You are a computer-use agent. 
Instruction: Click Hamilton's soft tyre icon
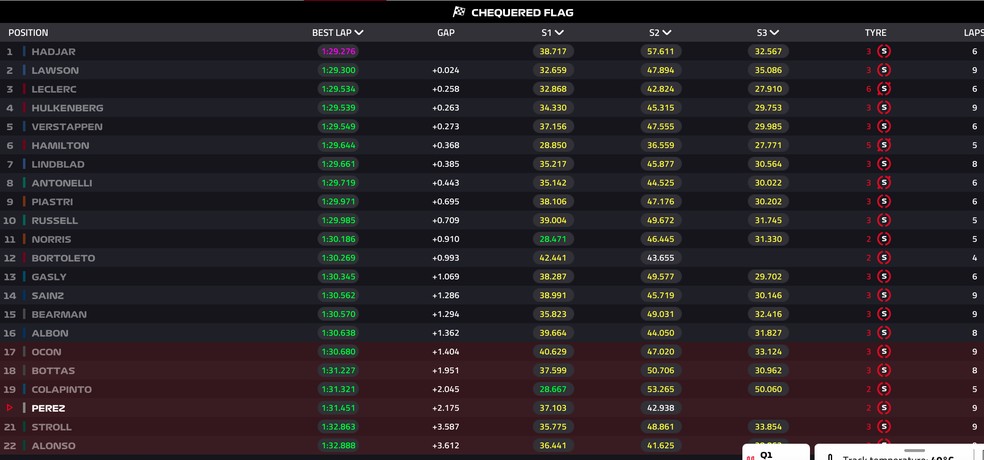click(884, 146)
